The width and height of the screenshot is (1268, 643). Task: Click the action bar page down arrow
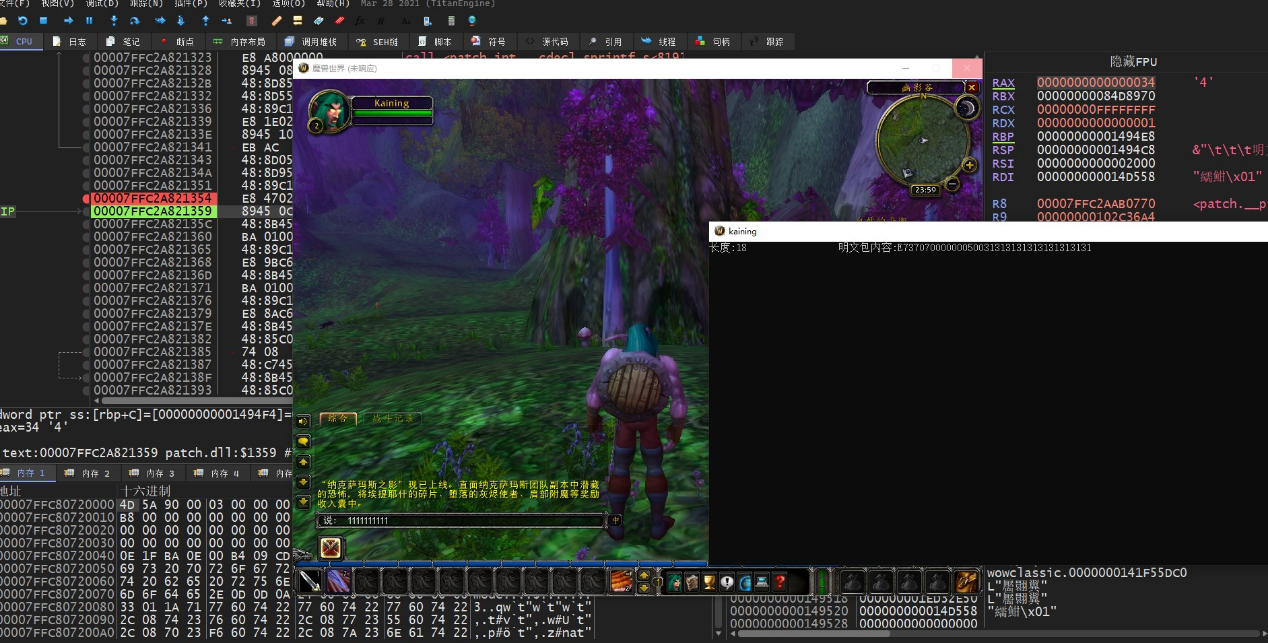pos(644,588)
